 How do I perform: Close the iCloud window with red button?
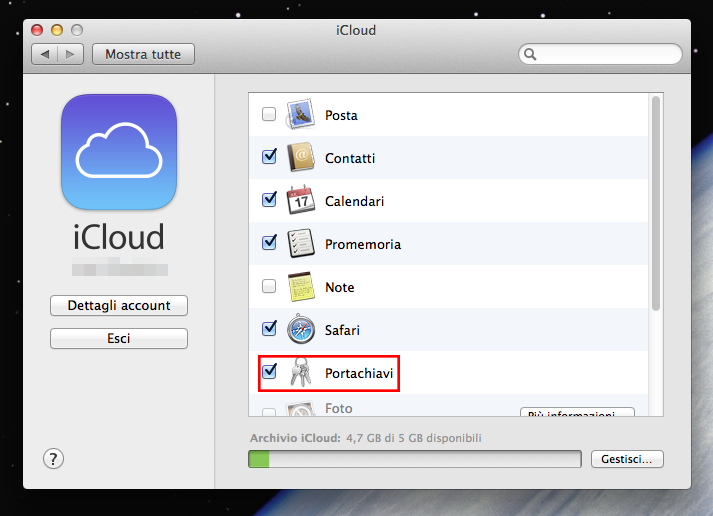click(37, 30)
